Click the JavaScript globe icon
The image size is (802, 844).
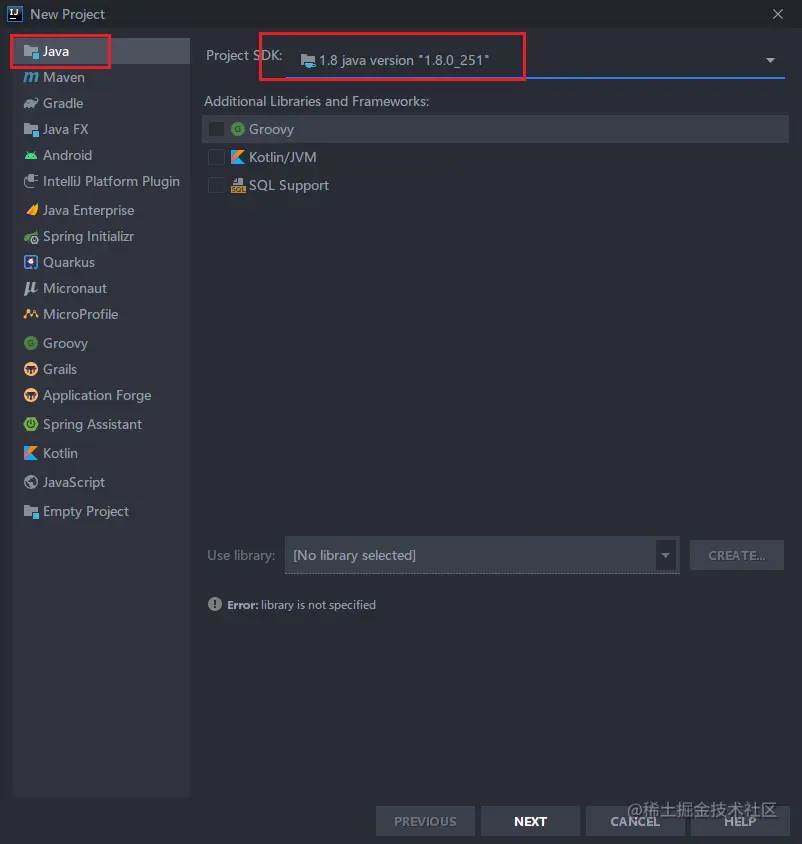31,482
